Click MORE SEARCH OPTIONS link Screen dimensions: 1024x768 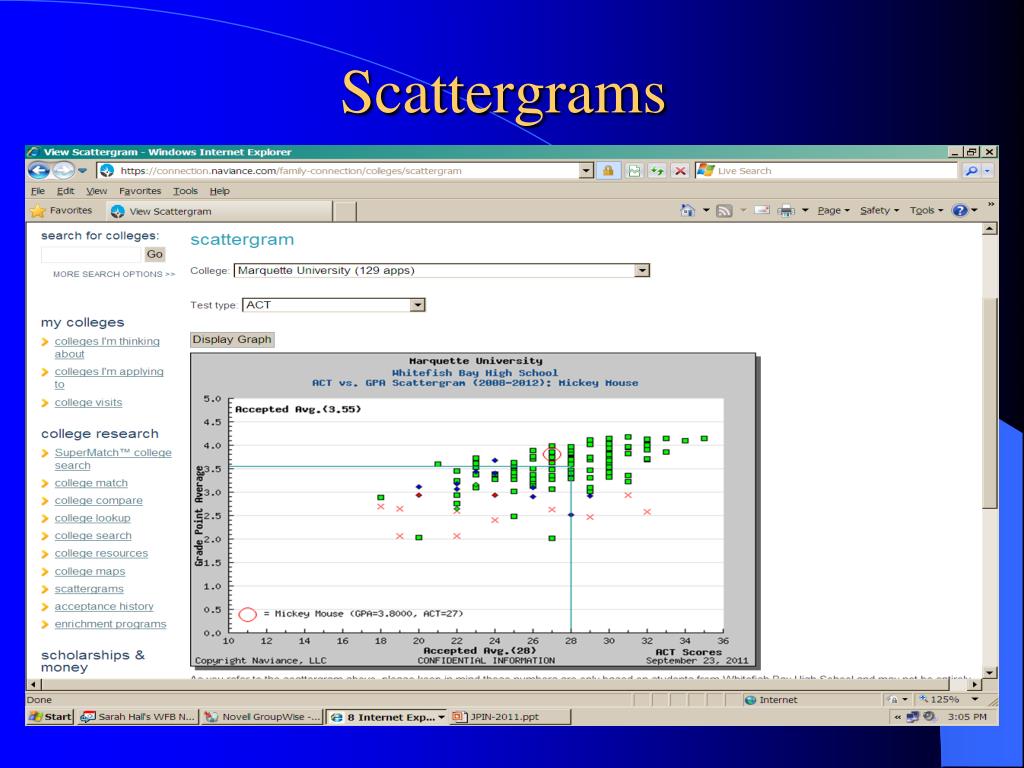click(x=114, y=274)
